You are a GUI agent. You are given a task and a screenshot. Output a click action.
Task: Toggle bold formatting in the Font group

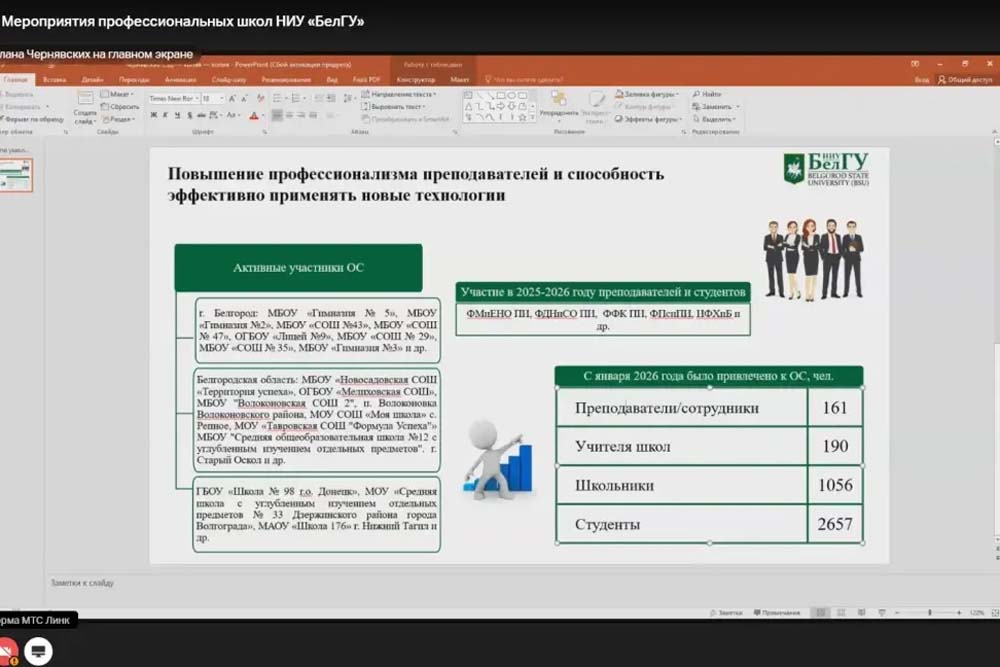click(153, 115)
